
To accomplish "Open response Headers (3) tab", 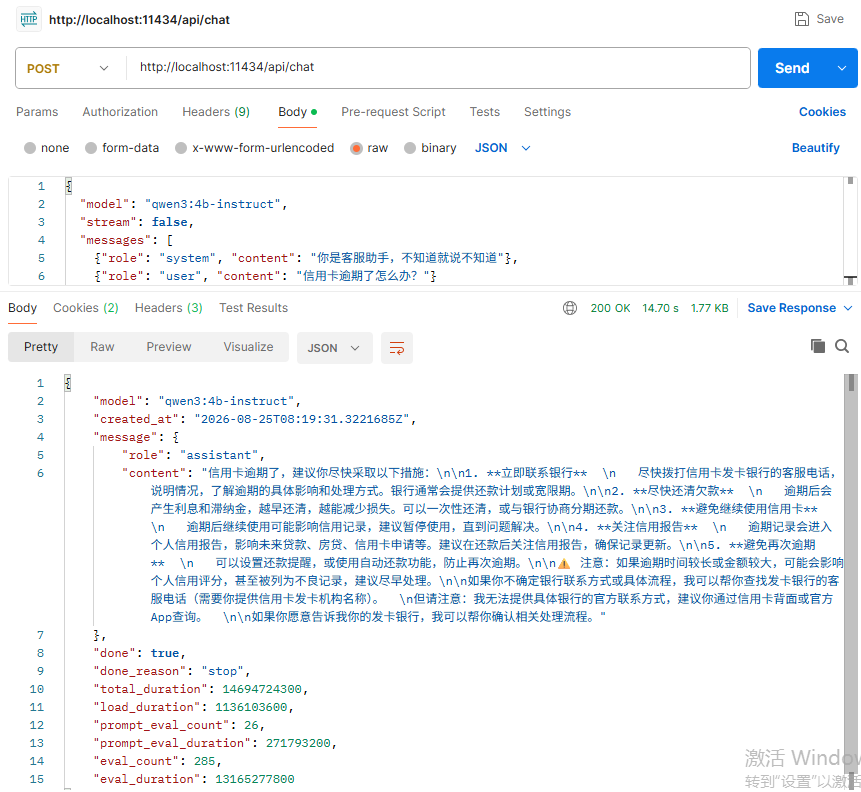I will (169, 308).
